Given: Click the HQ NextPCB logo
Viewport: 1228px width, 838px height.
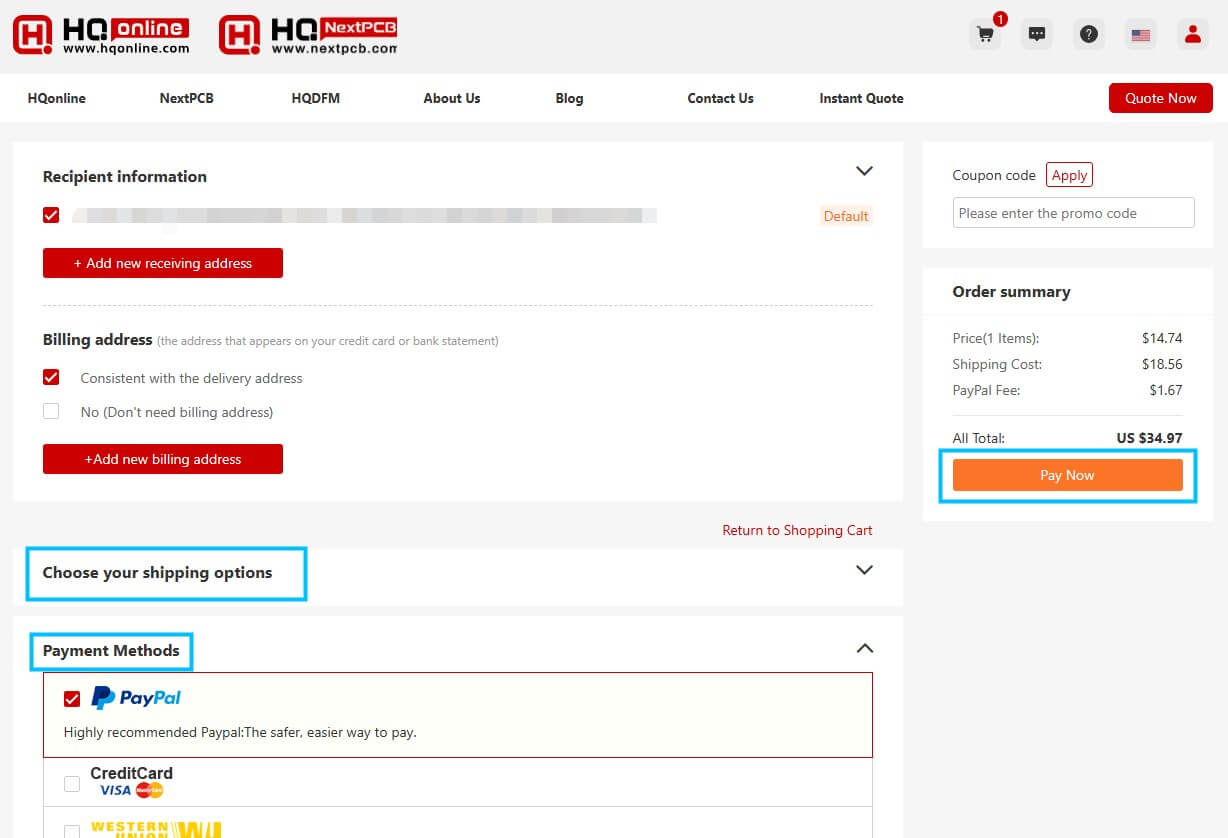Looking at the screenshot, I should point(308,35).
